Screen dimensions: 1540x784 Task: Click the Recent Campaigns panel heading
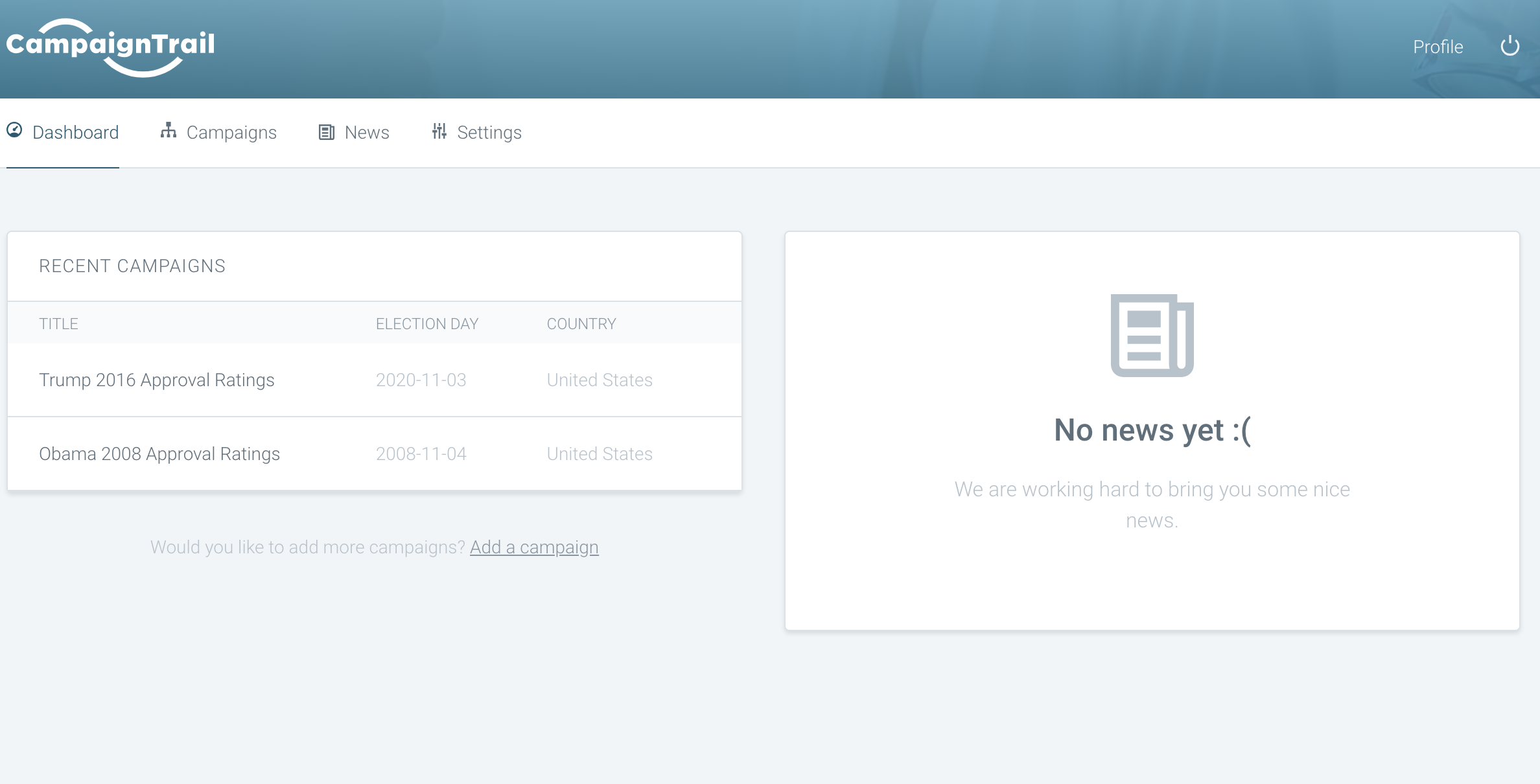(132, 266)
